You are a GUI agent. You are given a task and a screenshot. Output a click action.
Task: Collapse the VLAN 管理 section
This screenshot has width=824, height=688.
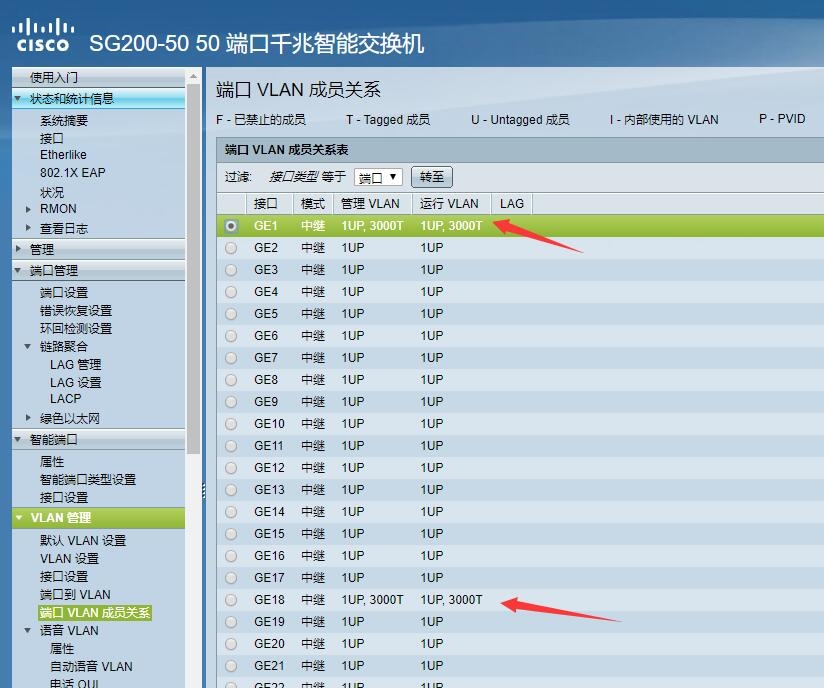pos(19,518)
